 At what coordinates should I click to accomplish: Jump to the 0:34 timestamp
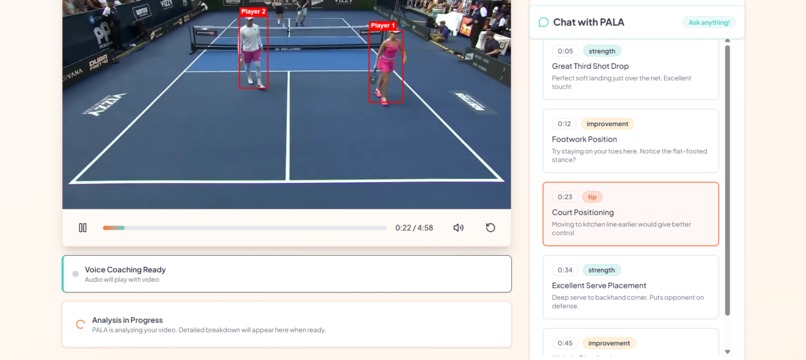point(565,270)
